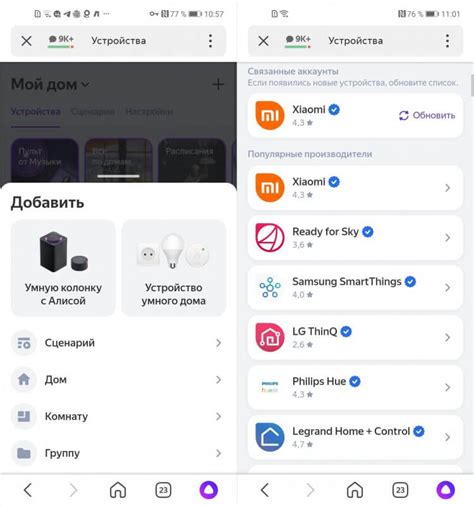Click scrollbar on the right screen edge
474x506 pixels.
472,85
